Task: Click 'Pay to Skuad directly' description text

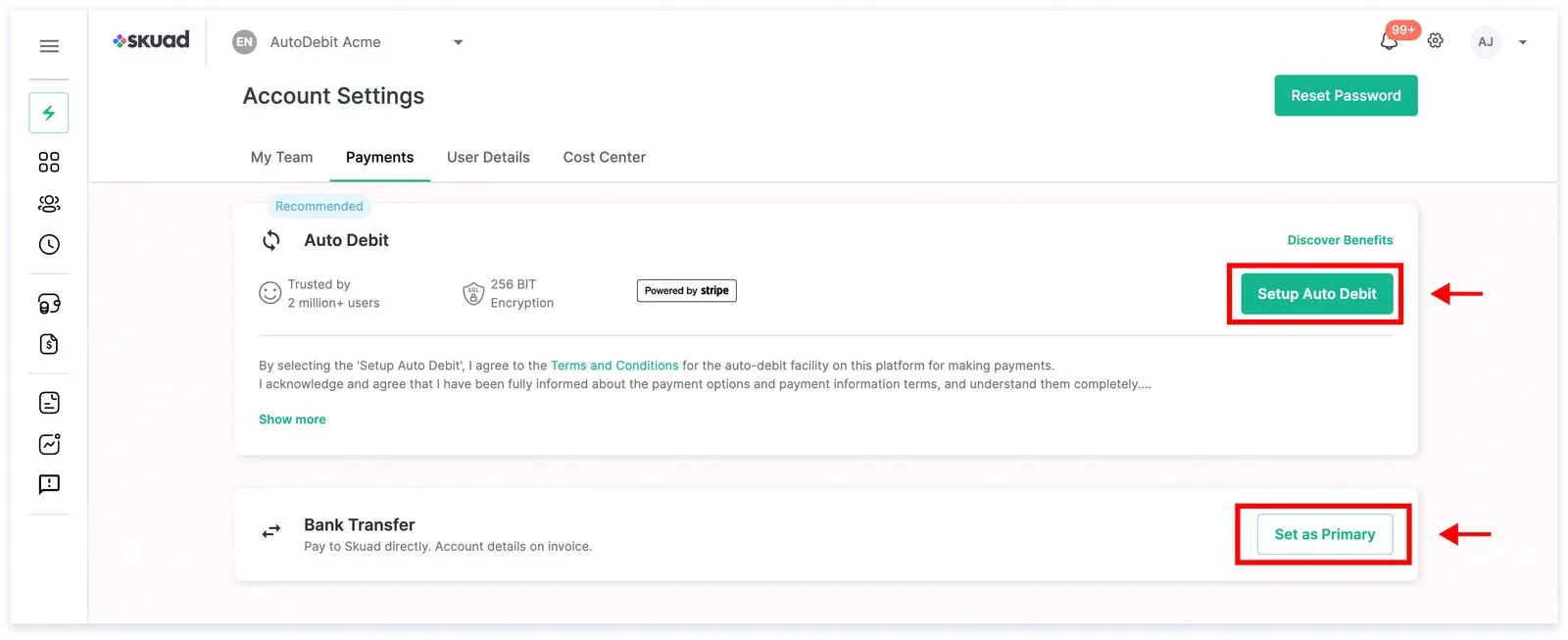Action: [x=448, y=547]
